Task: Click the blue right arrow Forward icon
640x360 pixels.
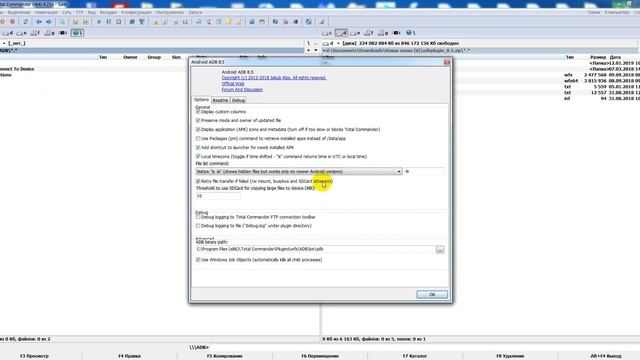Action: click(x=49, y=22)
